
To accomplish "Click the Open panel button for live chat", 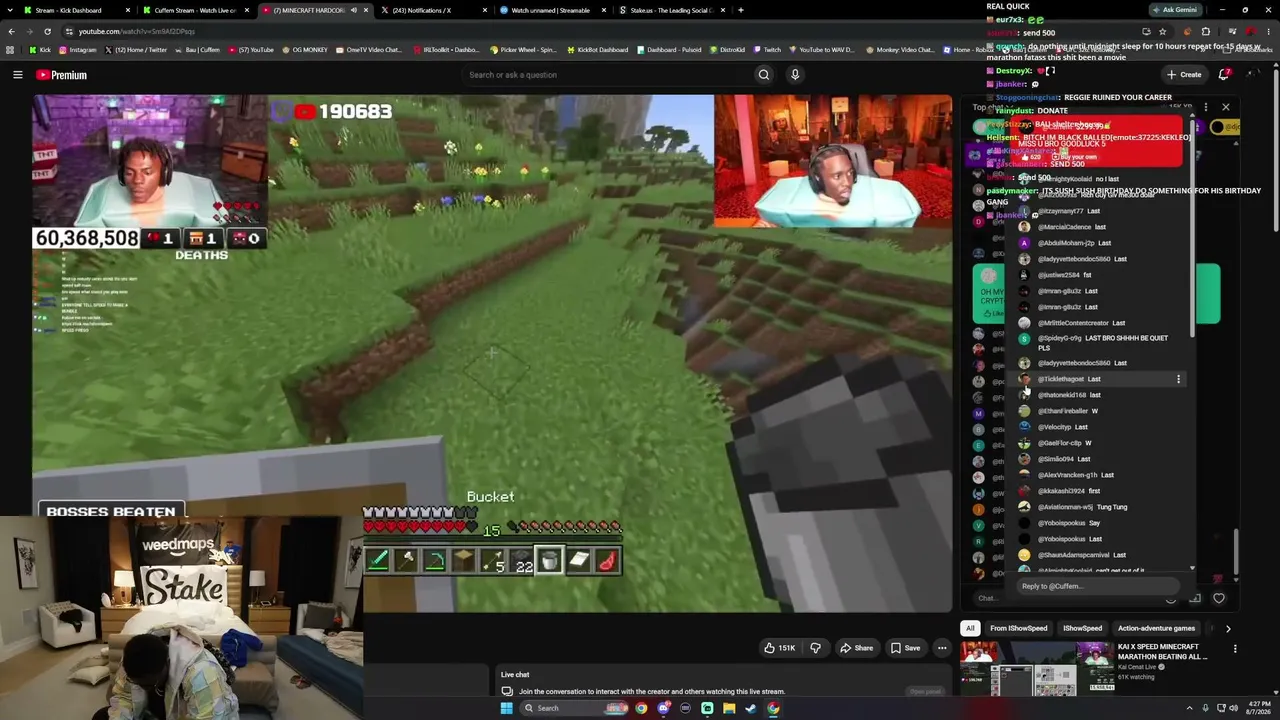I will pyautogui.click(x=925, y=691).
